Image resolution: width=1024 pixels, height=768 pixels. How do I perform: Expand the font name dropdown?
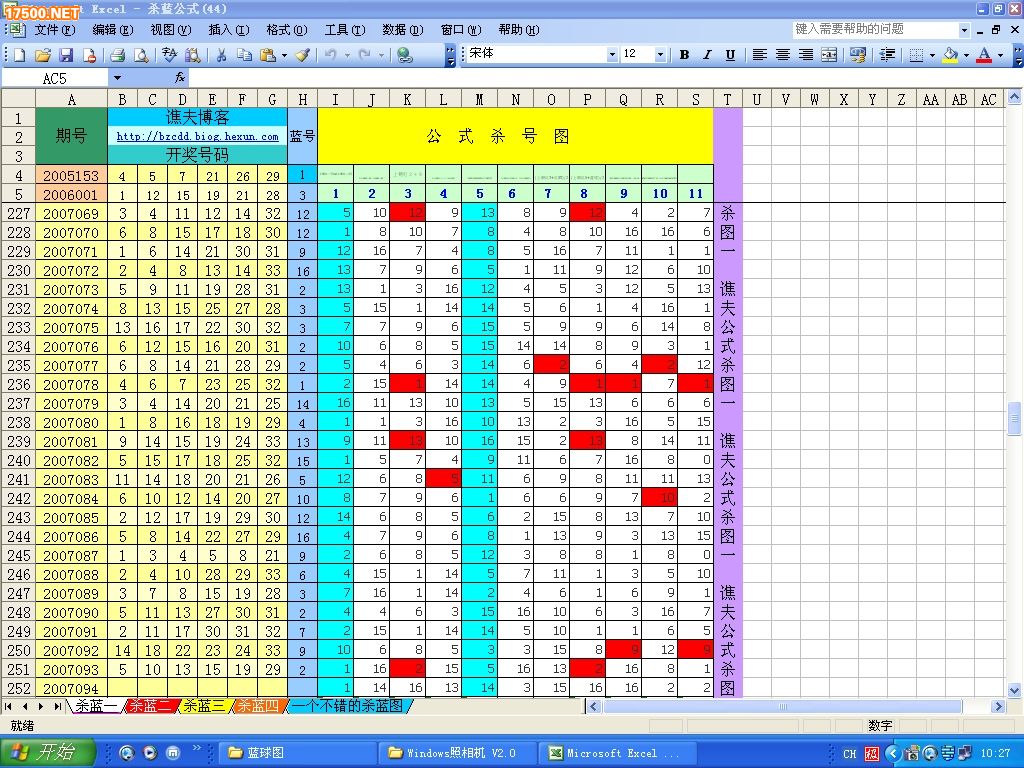tap(612, 55)
